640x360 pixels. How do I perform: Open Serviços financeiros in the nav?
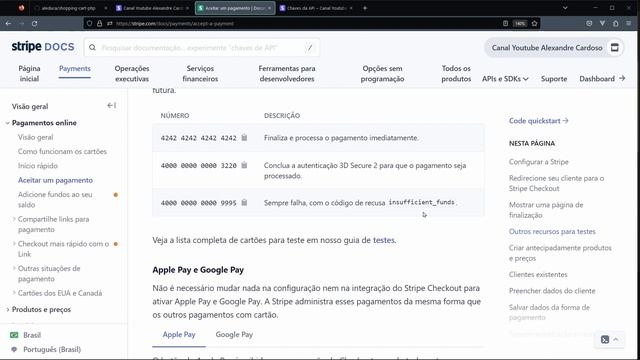click(200, 73)
